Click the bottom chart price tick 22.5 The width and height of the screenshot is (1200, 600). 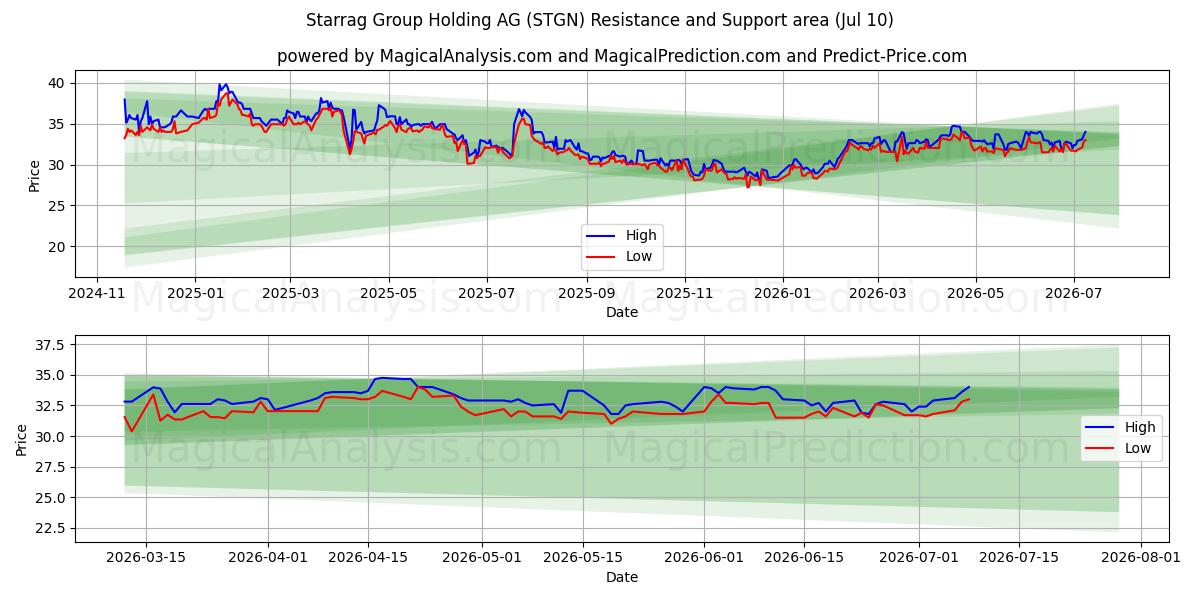(52, 528)
